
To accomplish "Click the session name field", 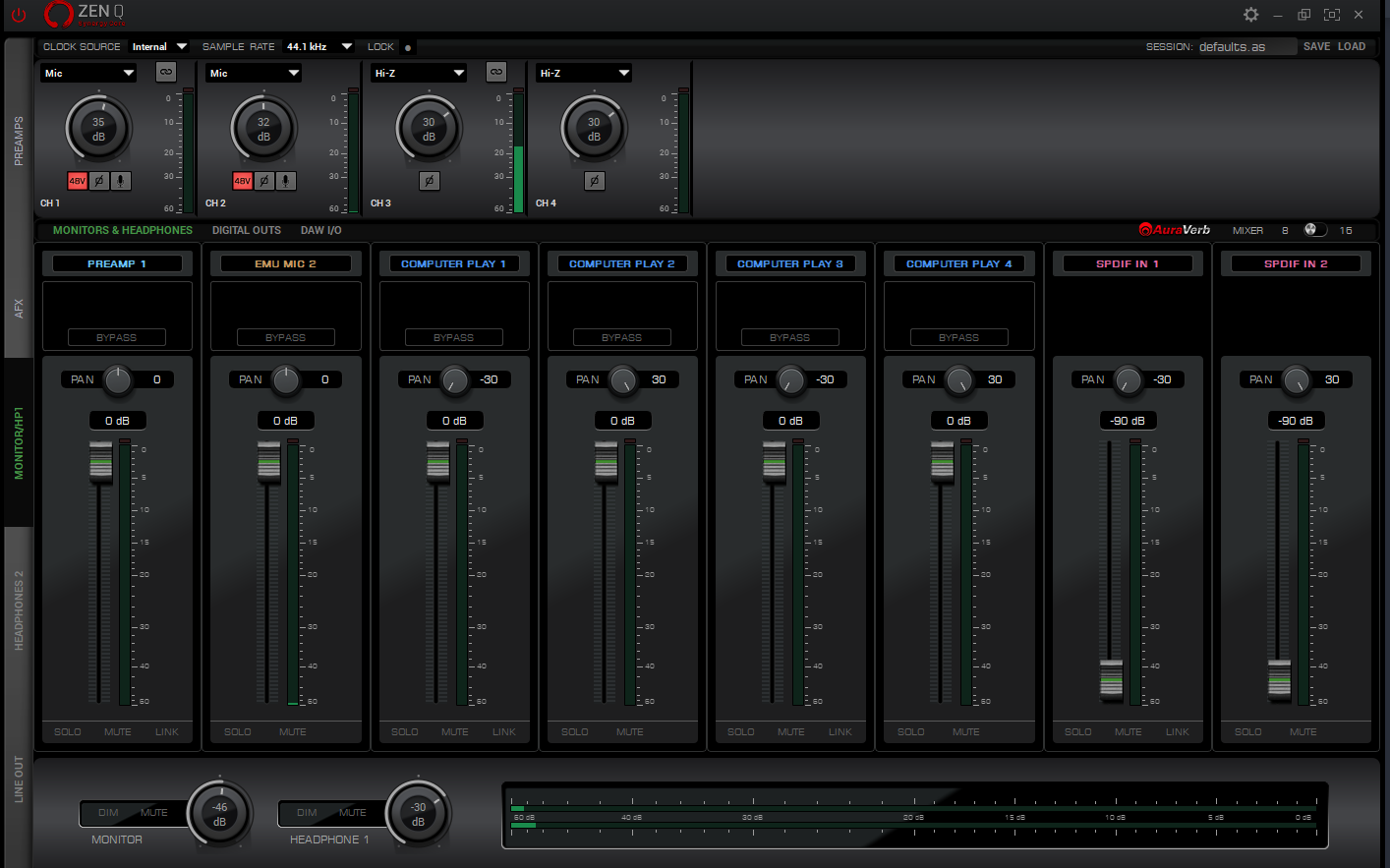I will click(x=1246, y=46).
